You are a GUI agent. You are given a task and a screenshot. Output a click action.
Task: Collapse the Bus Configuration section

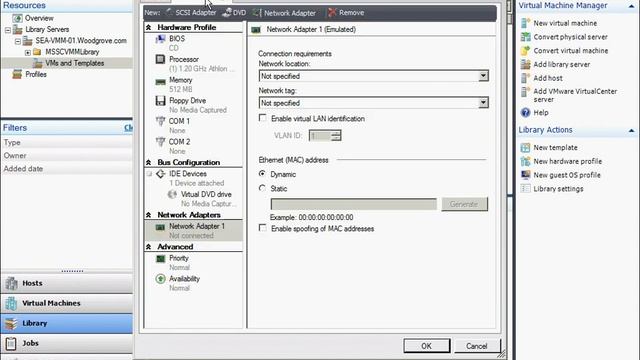[x=149, y=162]
